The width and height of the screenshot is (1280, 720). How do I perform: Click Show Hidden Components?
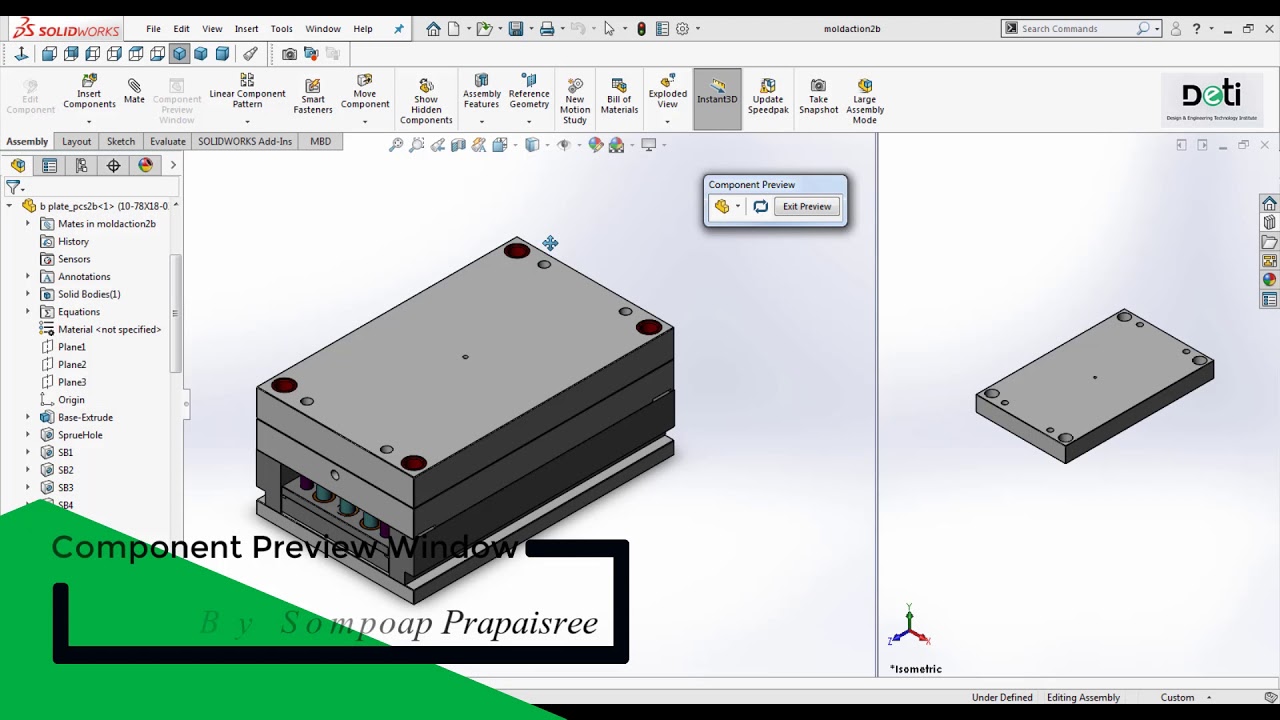coord(426,102)
